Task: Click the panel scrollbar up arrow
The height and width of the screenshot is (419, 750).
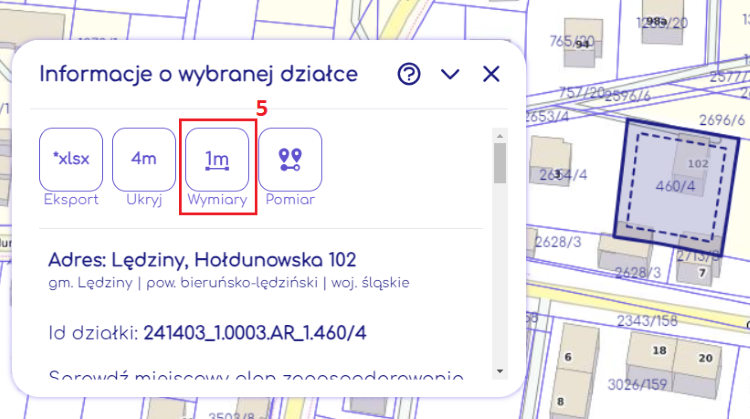Action: [x=500, y=136]
